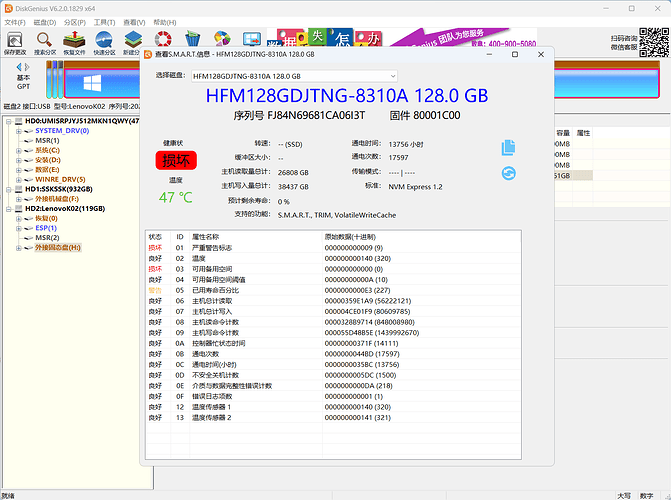Screen dimensions: 671x500
Task: Expand the WINRE_DRV(5) partition node
Action: (x=18, y=180)
